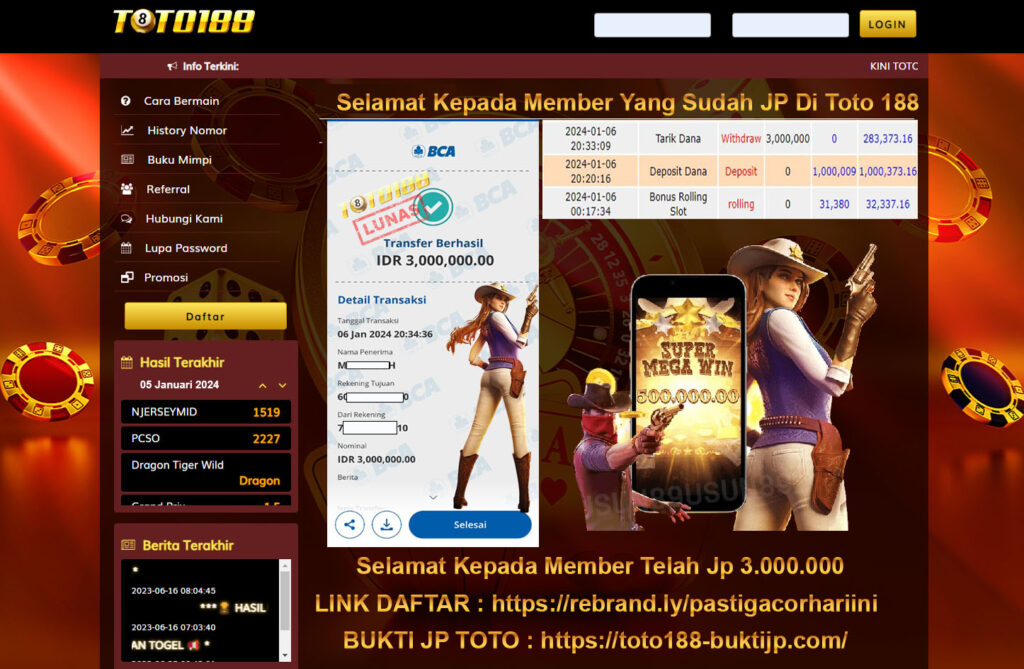Select the Dragon Tiger Wild result row
The width and height of the screenshot is (1024, 669).
[x=206, y=472]
